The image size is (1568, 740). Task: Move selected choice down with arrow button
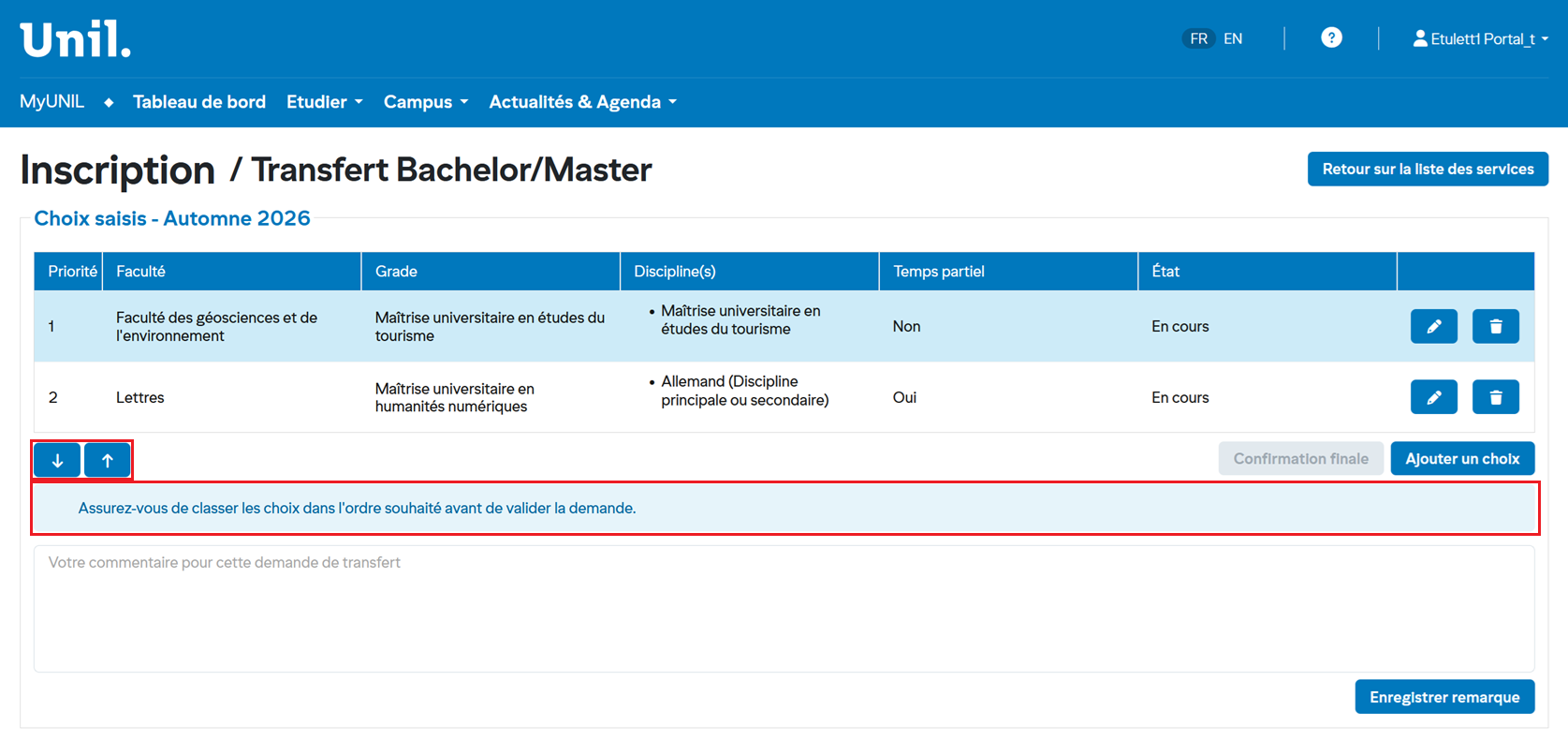(x=57, y=460)
